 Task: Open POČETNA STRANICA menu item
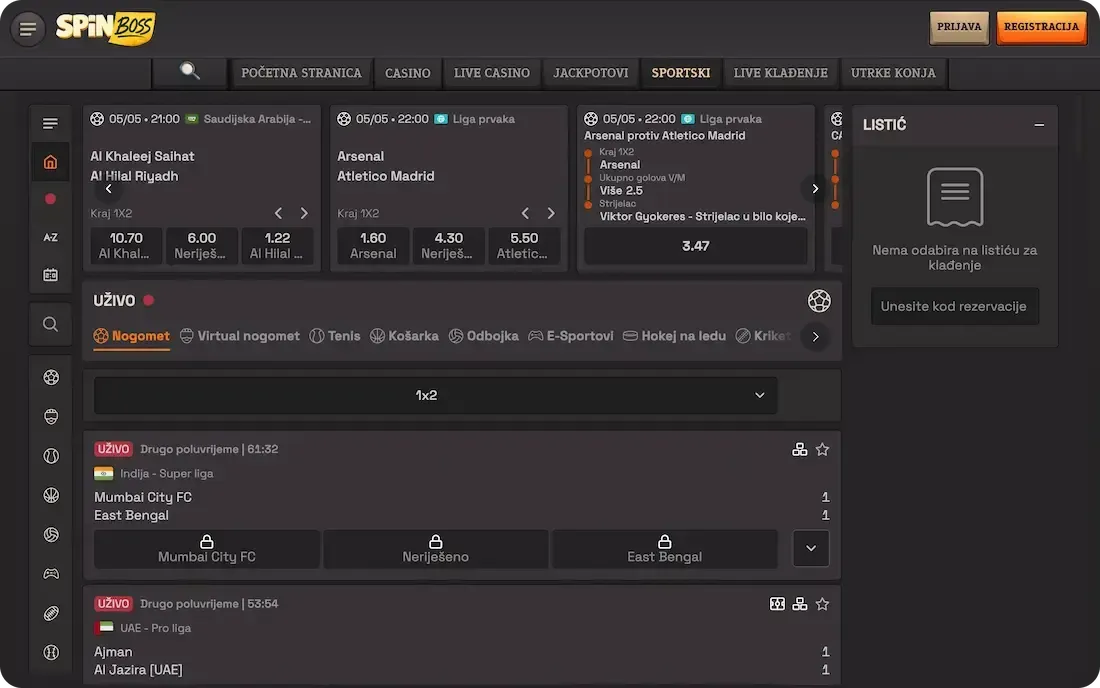(302, 73)
